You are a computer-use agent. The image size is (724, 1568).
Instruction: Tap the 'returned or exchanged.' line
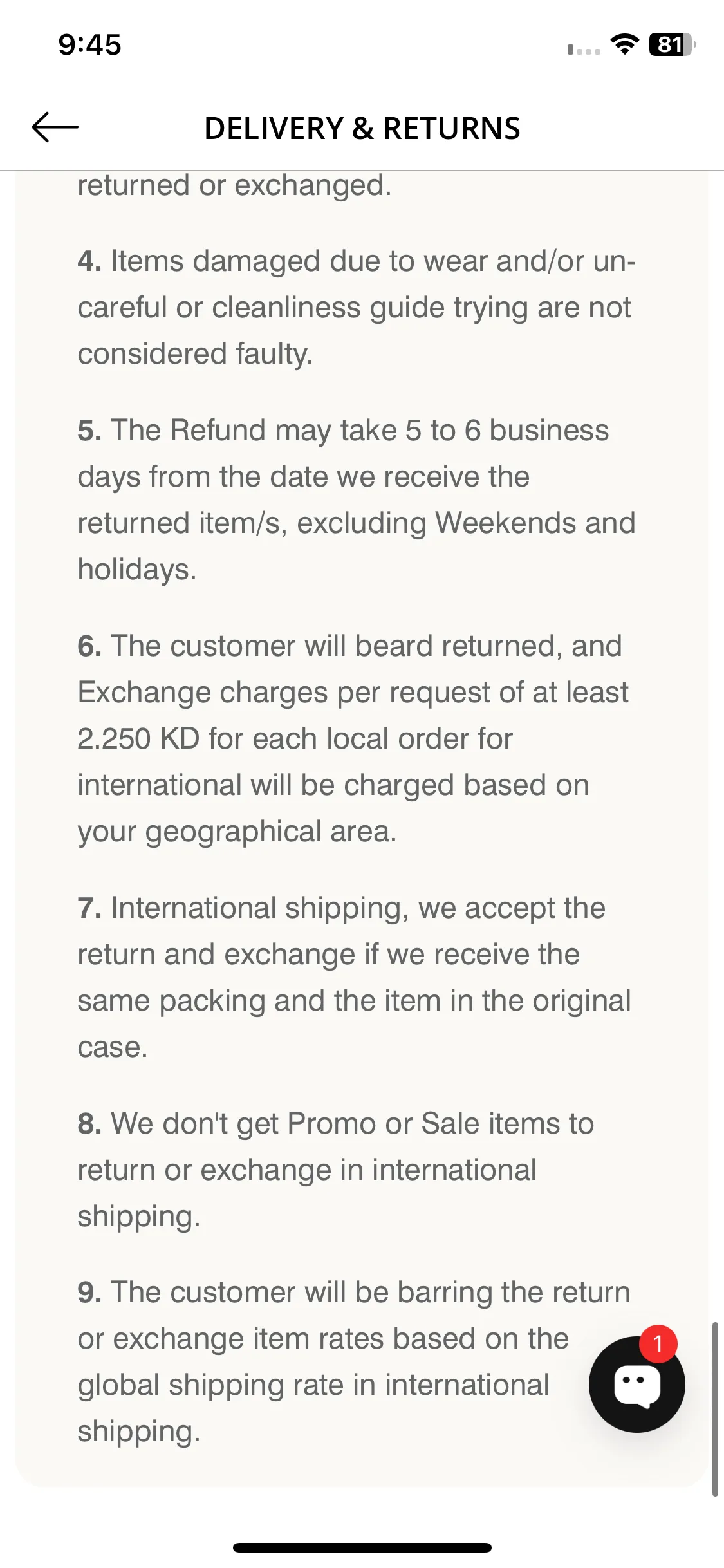[x=234, y=185]
